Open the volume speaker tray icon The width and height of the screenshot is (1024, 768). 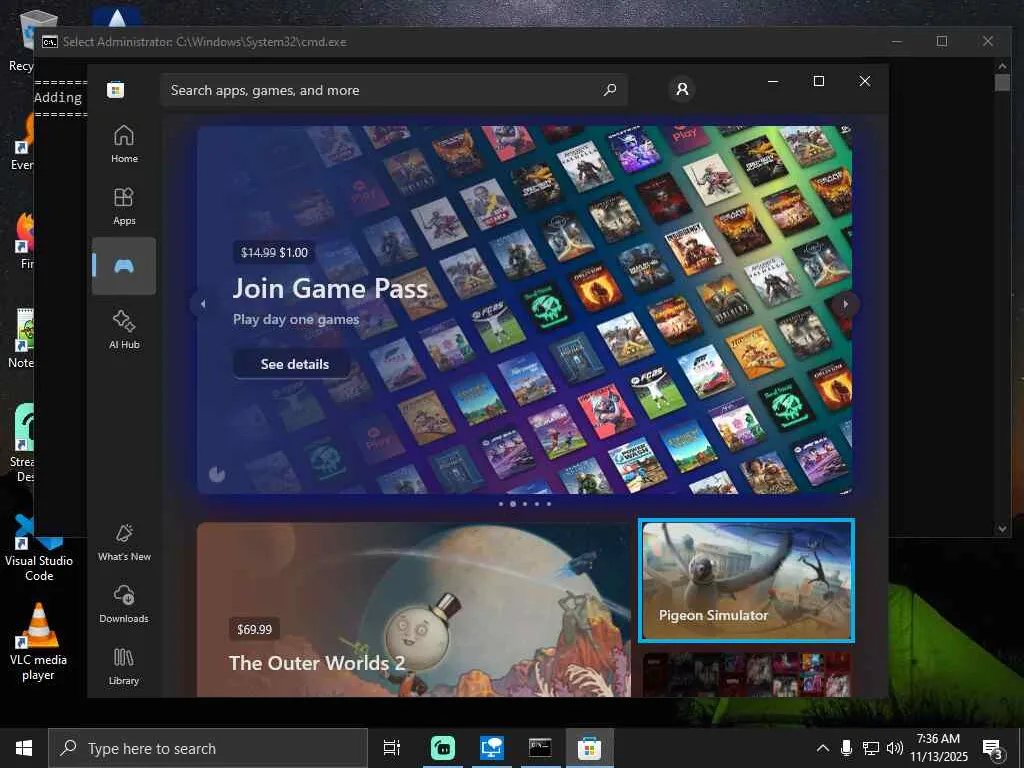click(895, 748)
